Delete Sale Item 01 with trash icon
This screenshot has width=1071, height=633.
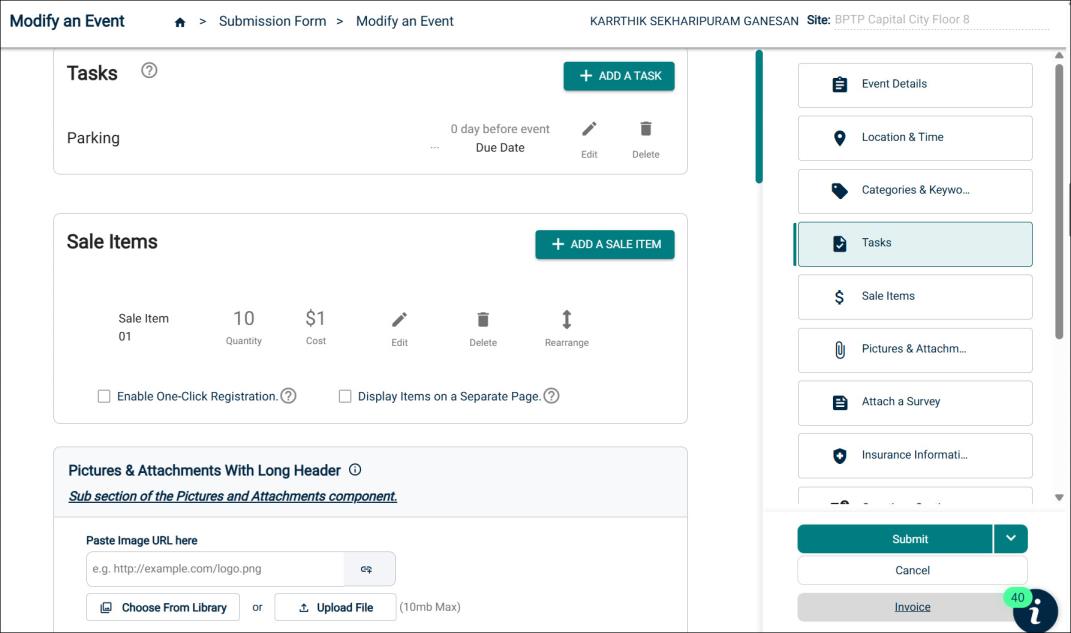483,320
